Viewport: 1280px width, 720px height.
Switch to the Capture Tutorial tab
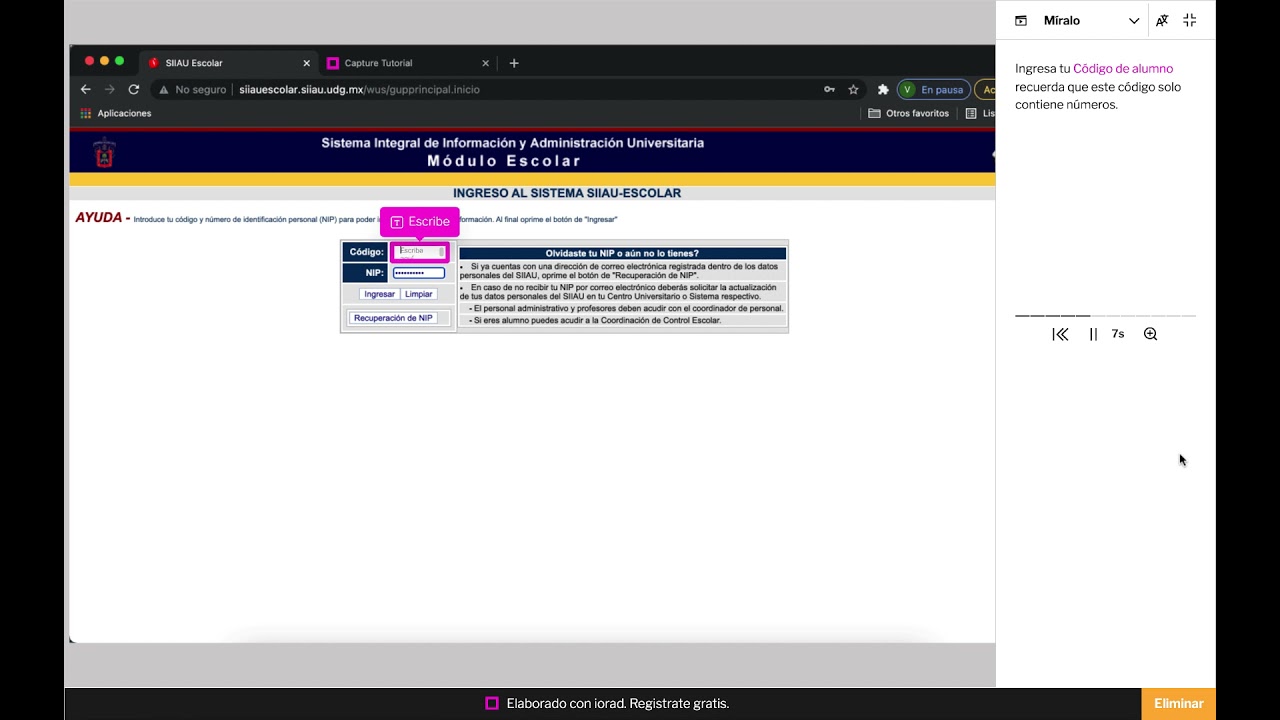point(378,63)
